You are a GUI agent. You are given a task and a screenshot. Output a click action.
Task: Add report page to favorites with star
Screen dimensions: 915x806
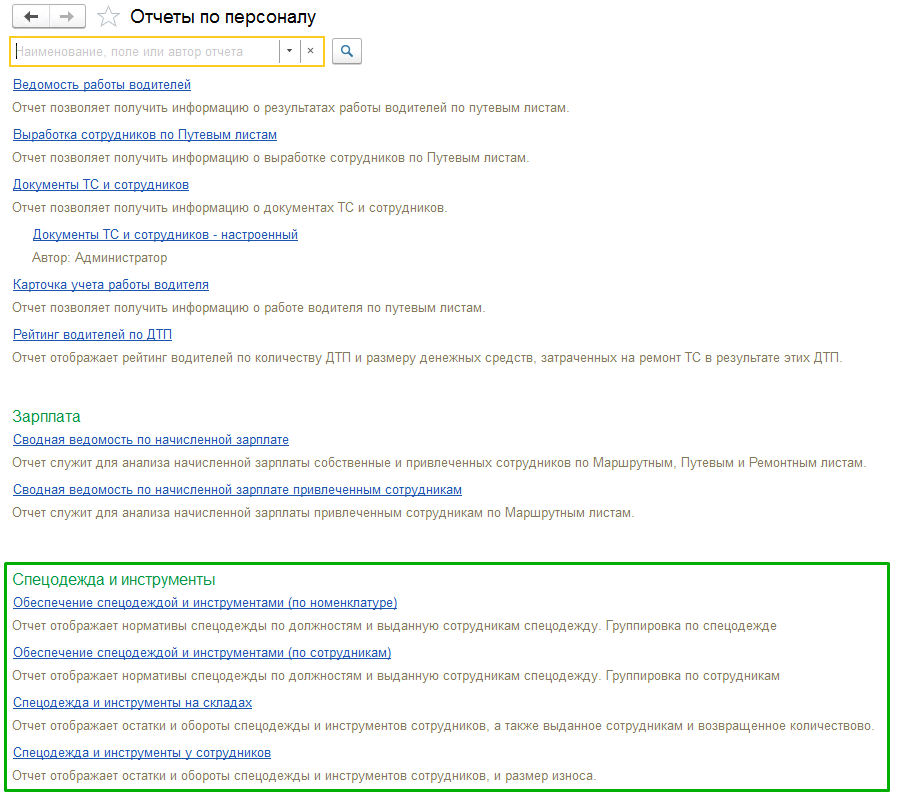tap(108, 17)
